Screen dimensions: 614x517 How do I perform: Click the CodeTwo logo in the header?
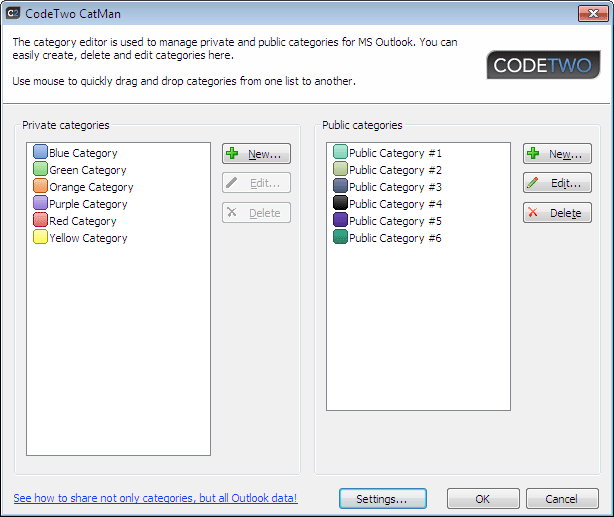(x=543, y=64)
